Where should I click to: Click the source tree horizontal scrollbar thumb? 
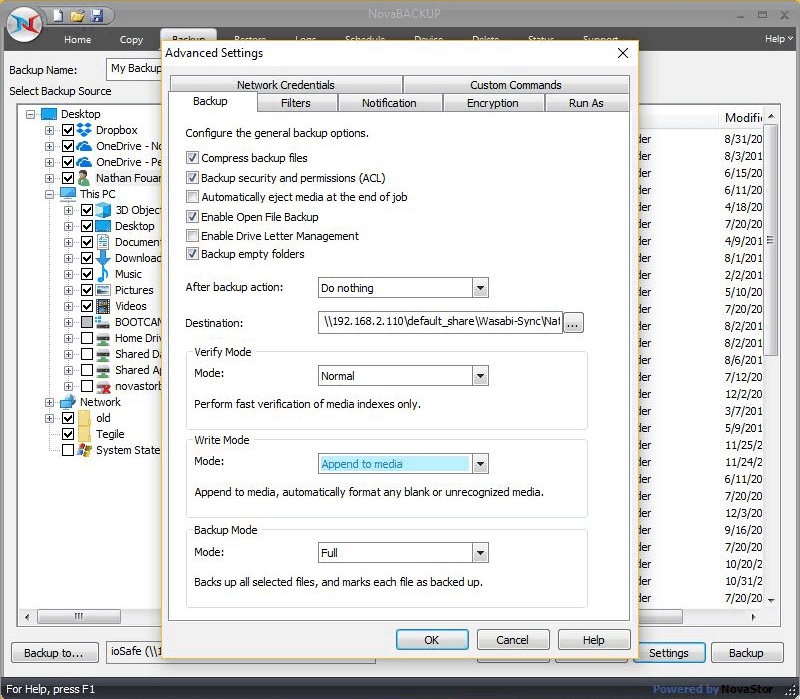coord(79,616)
